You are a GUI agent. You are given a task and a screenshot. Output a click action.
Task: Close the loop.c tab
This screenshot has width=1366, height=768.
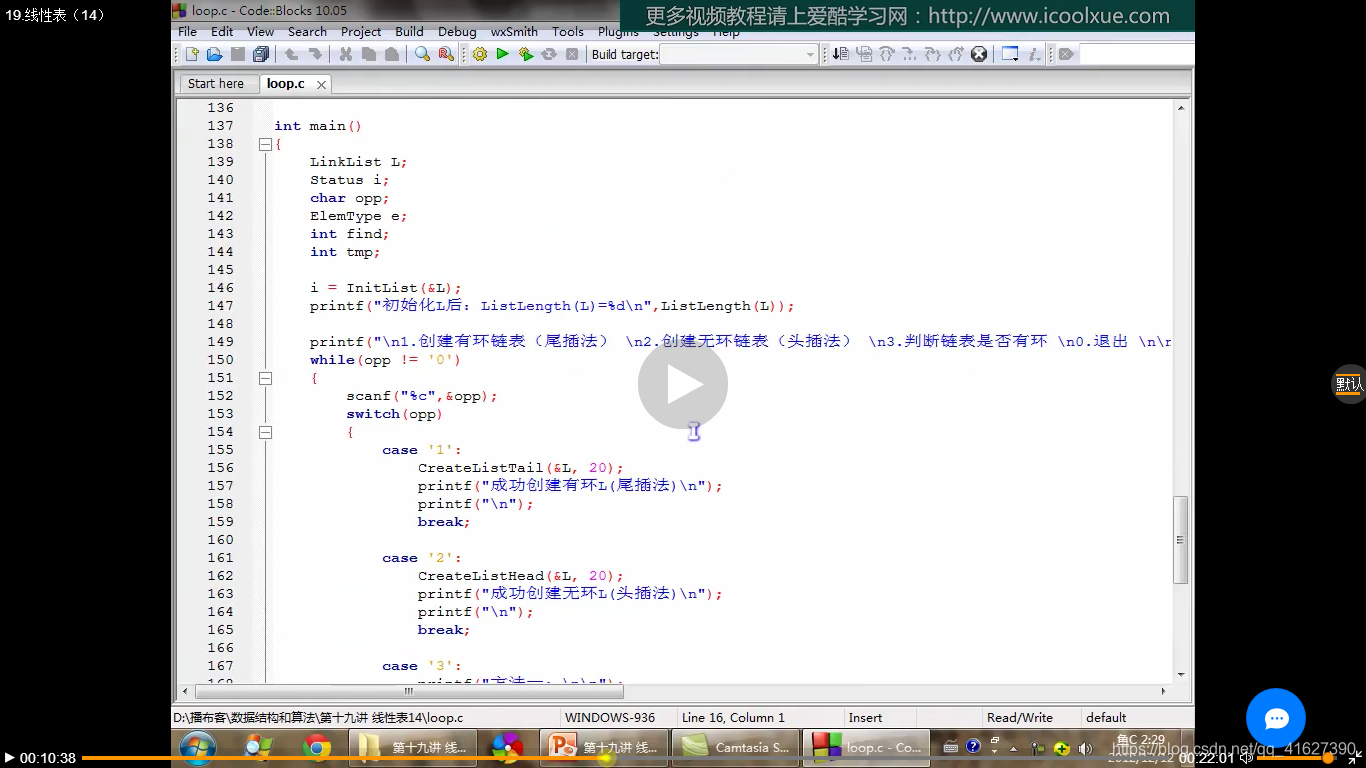(321, 85)
